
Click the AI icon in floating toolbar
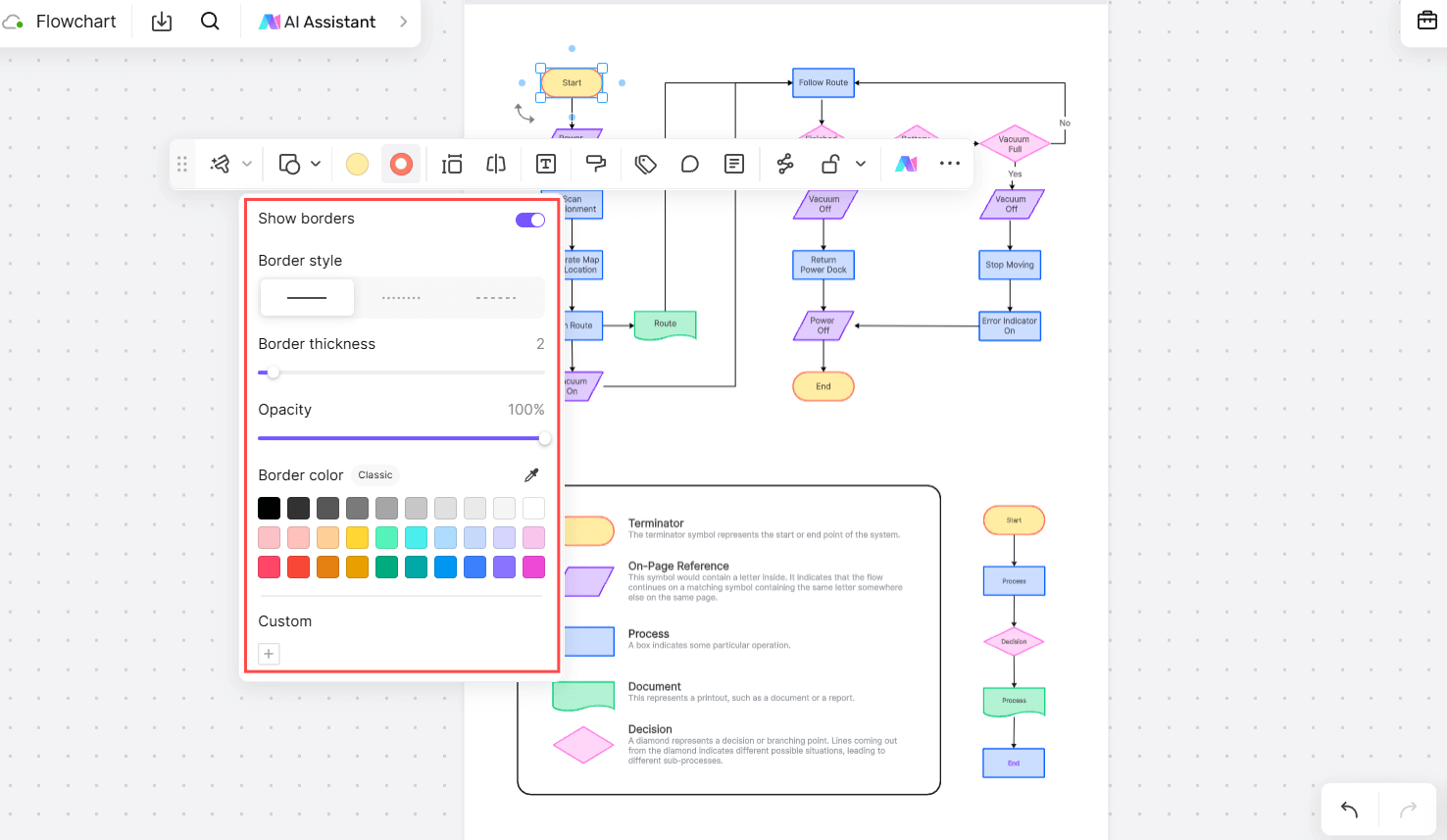coord(907,164)
